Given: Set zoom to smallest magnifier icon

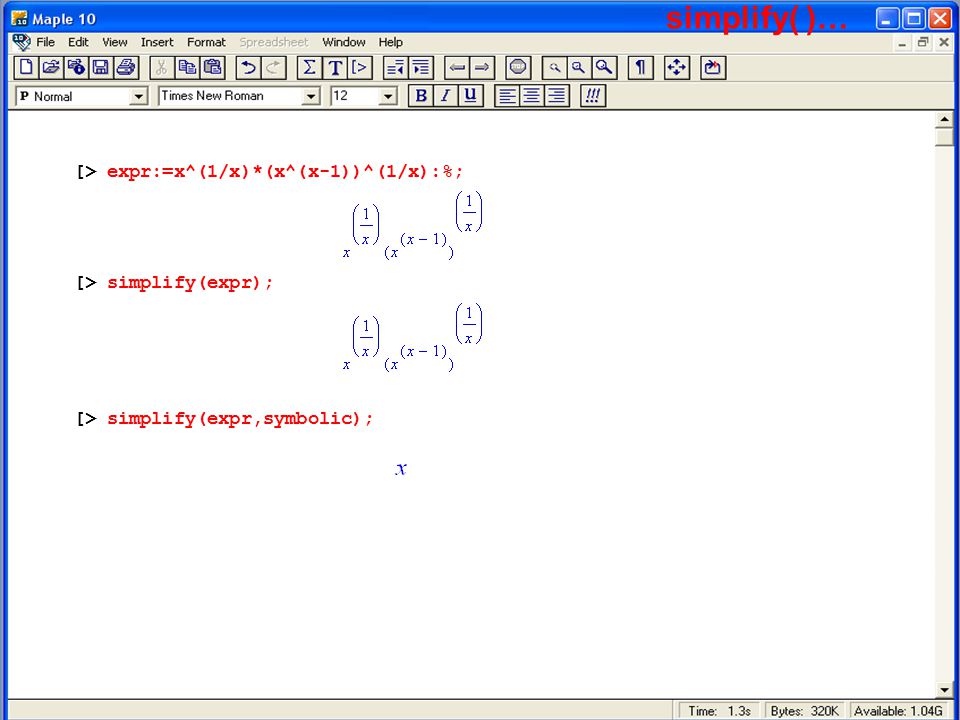Looking at the screenshot, I should tap(554, 67).
